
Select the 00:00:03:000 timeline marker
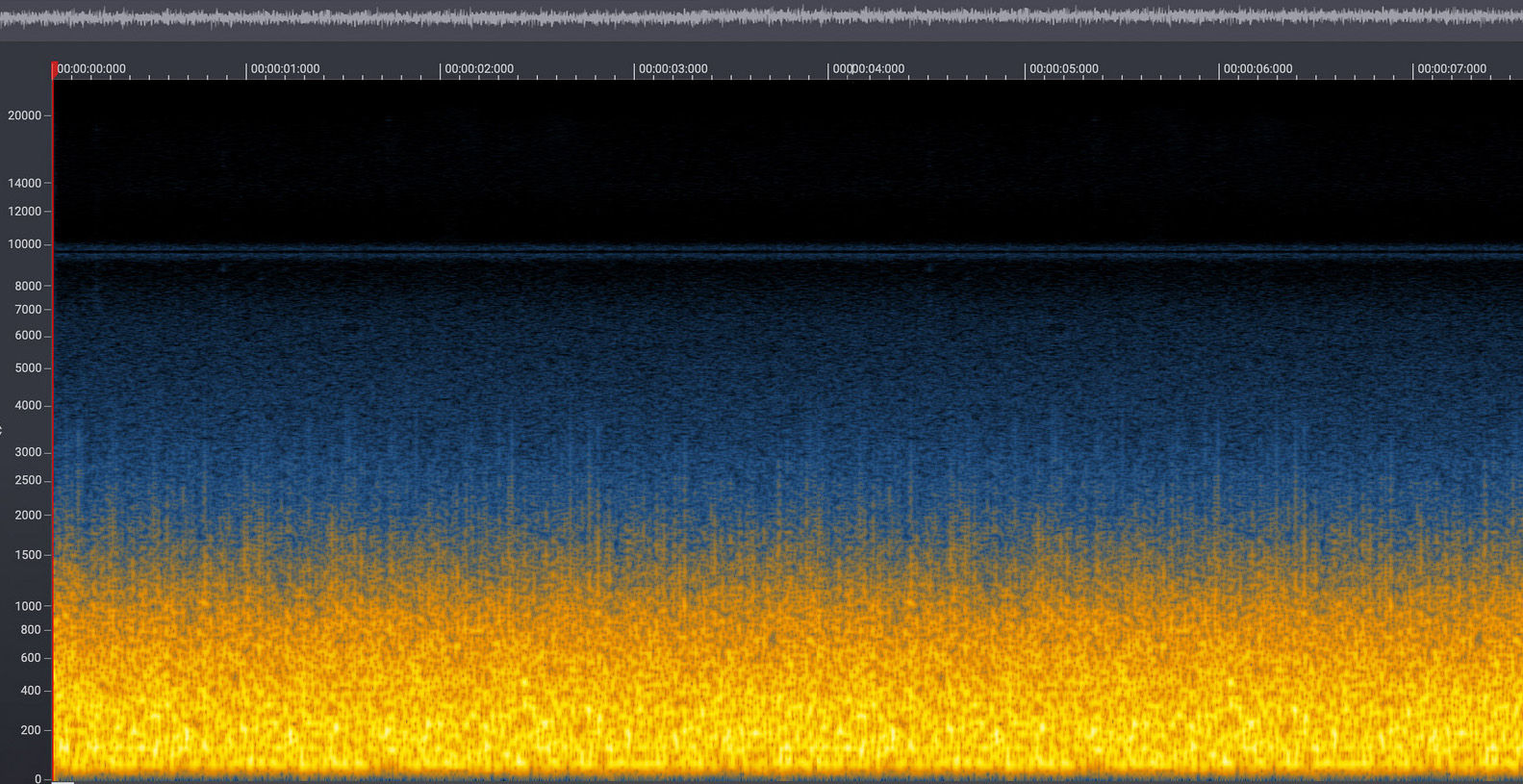click(673, 69)
